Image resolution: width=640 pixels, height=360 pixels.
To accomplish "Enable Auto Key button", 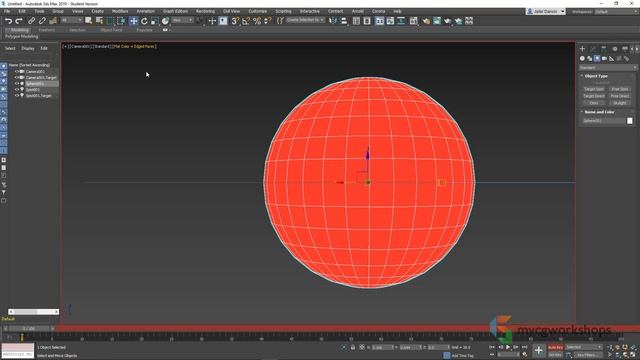I will [x=555, y=347].
